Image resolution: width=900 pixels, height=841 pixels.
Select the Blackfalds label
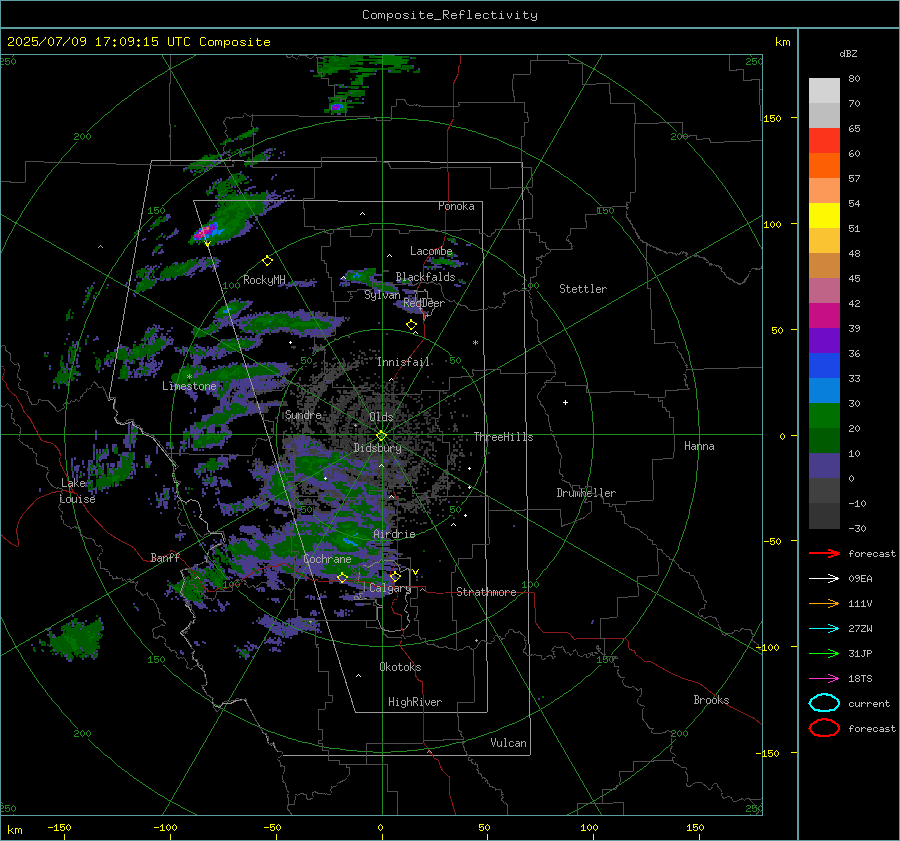425,277
